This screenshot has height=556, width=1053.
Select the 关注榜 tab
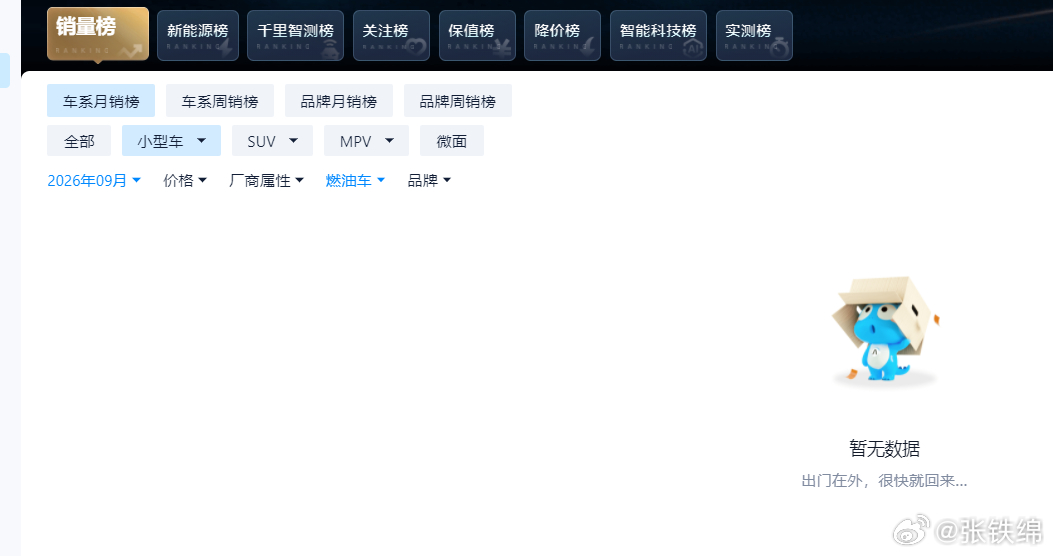coord(392,36)
